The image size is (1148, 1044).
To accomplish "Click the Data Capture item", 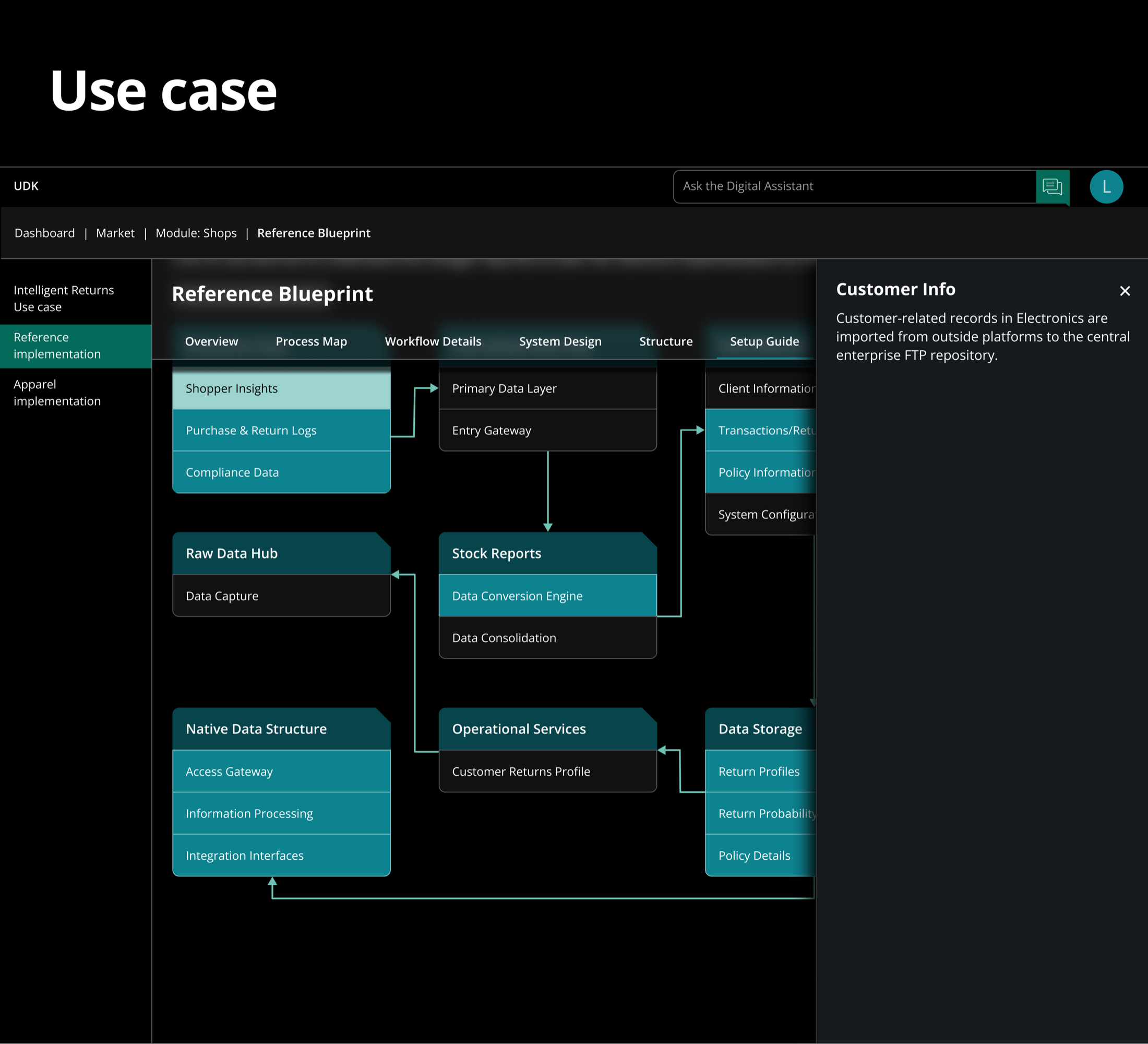I will coord(281,596).
